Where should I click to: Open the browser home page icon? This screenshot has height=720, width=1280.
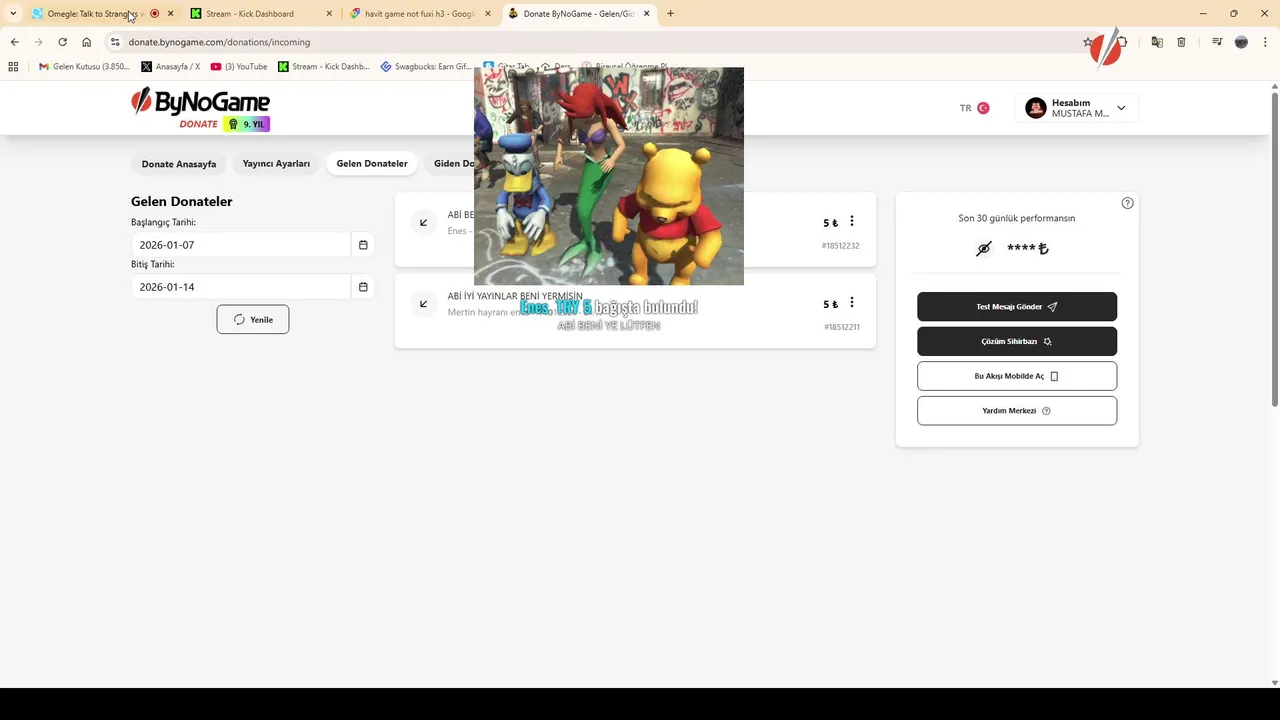pyautogui.click(x=87, y=42)
